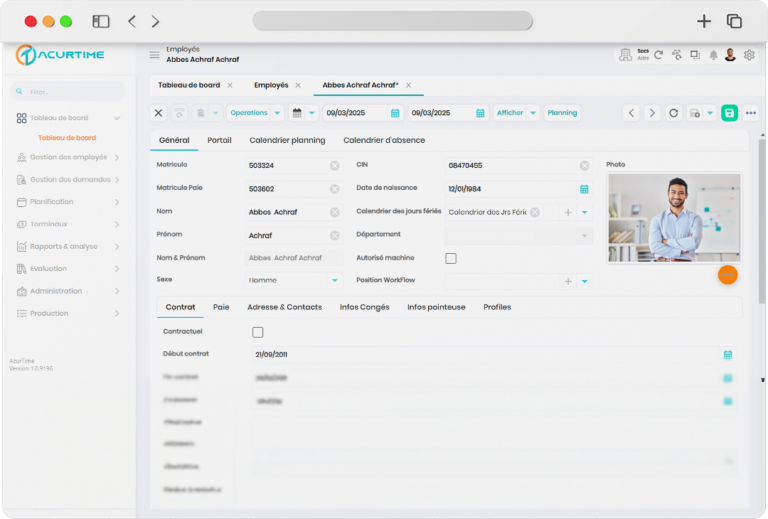Clear the Matricule field with X icon
The height and width of the screenshot is (519, 768).
coord(334,165)
